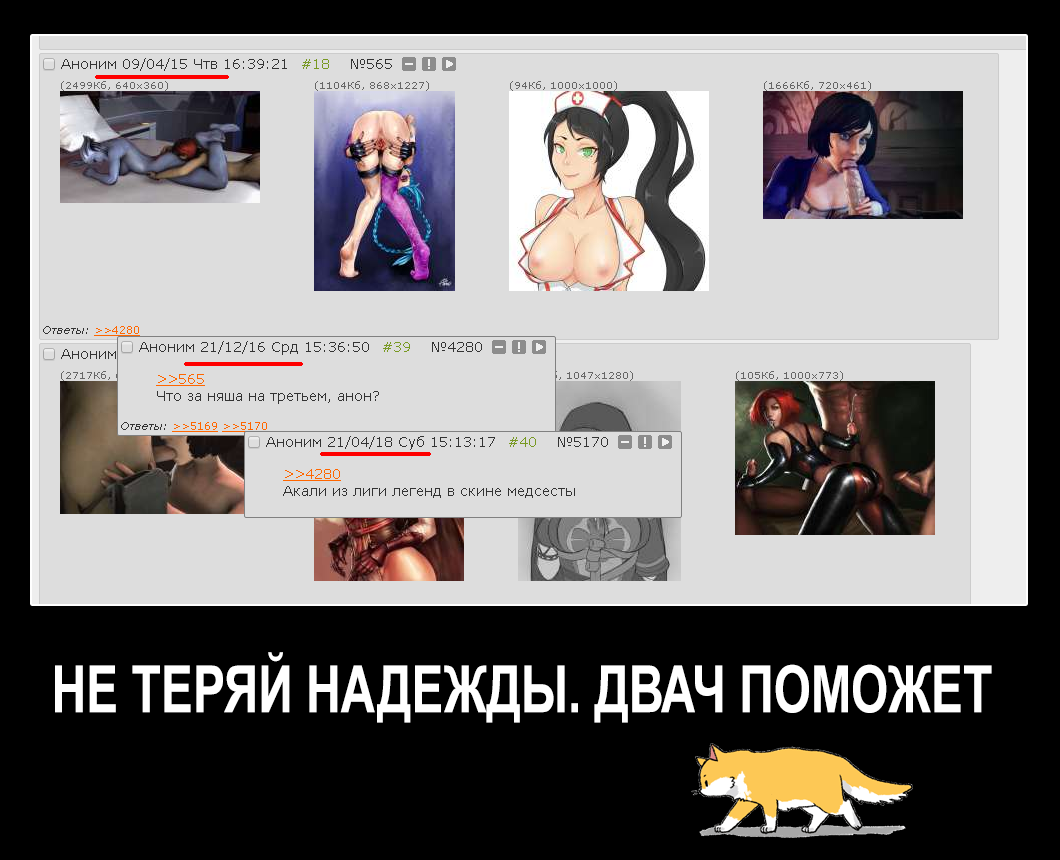Screen dimensions: 1060x860
Task: Click the date 21/12/16 Срд 15:36:50
Action: pyautogui.click(x=285, y=348)
